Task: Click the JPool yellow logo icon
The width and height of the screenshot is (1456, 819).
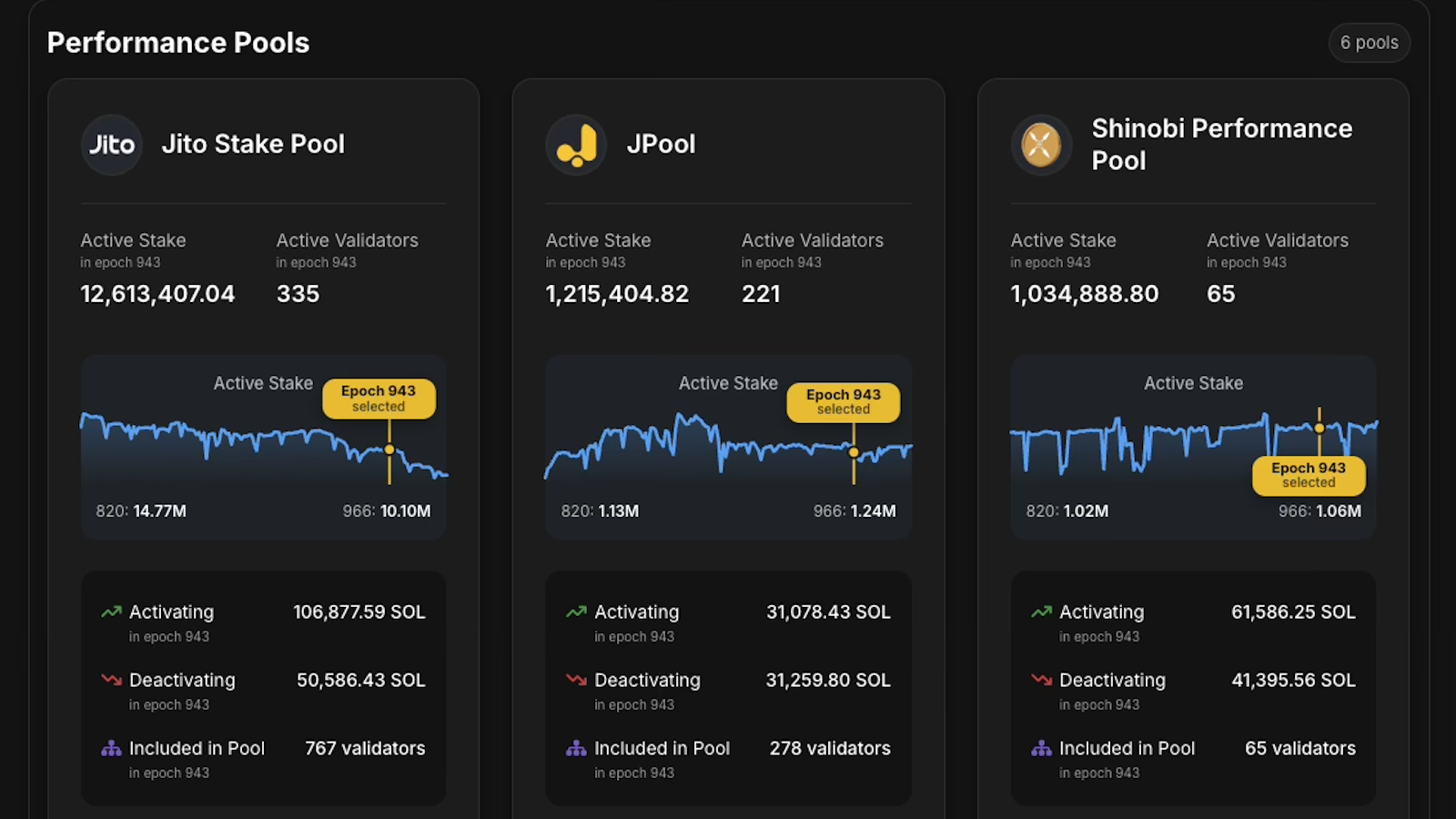Action: [577, 145]
